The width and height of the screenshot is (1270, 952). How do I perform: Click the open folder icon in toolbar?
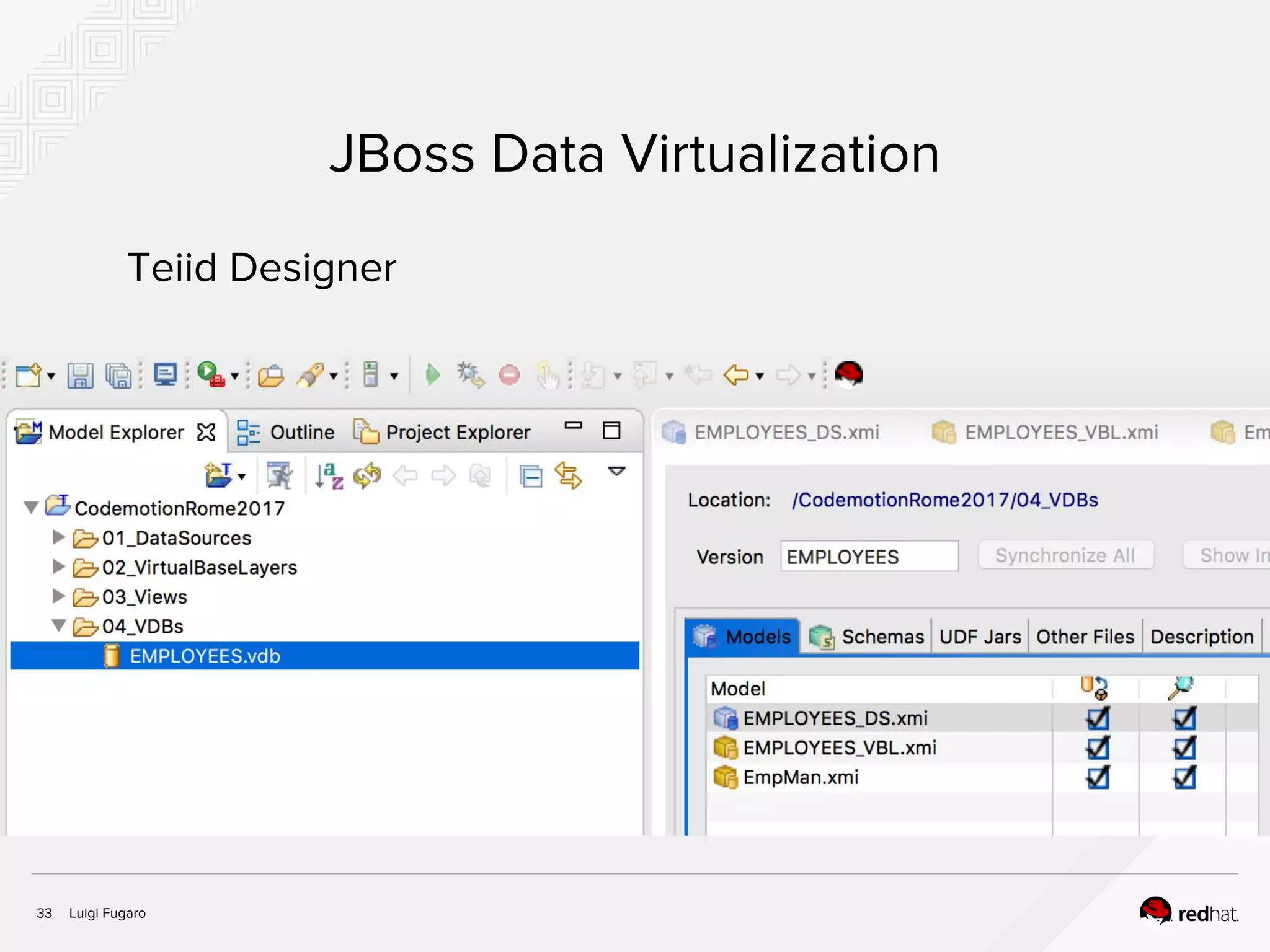pos(271,376)
